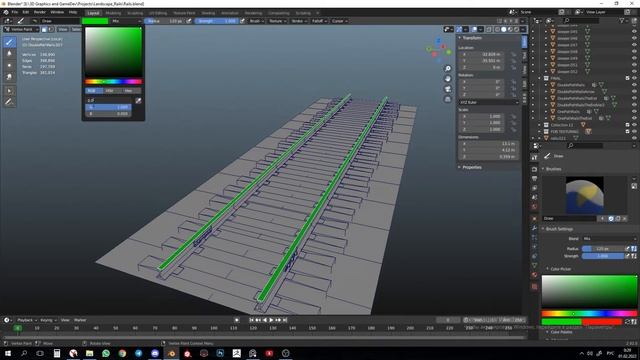The width and height of the screenshot is (640, 360).
Task: Toggle visibility of the FINAL collection
Action: [x=634, y=78]
